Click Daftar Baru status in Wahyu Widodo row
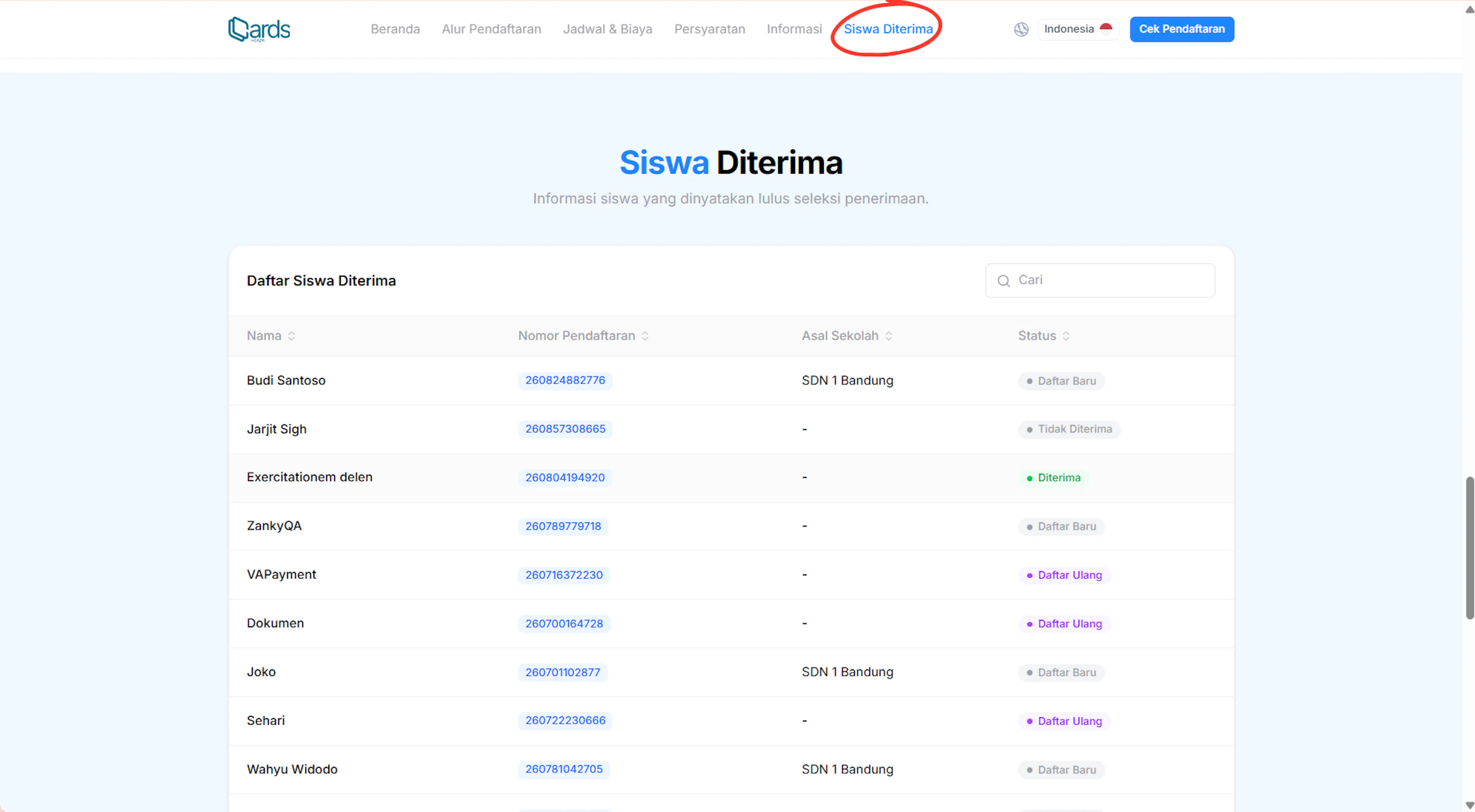1475x812 pixels. click(x=1061, y=770)
